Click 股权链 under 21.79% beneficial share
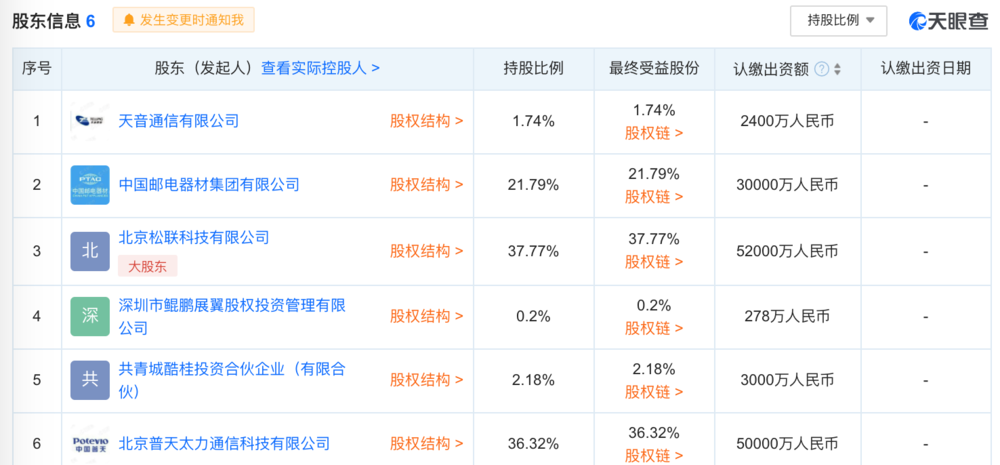This screenshot has width=1000, height=465. pyautogui.click(x=654, y=197)
